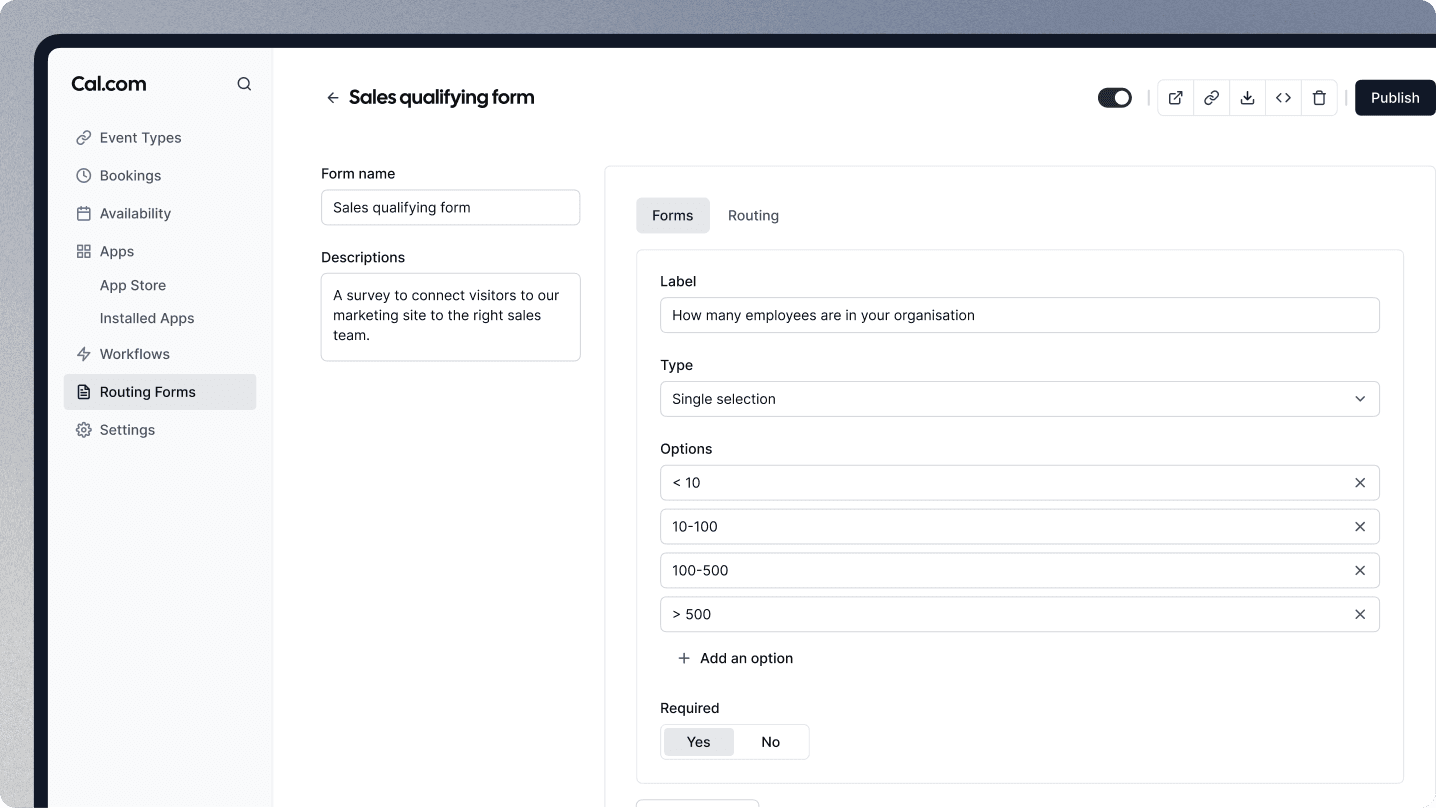Remove the '> 500' option

point(1360,615)
